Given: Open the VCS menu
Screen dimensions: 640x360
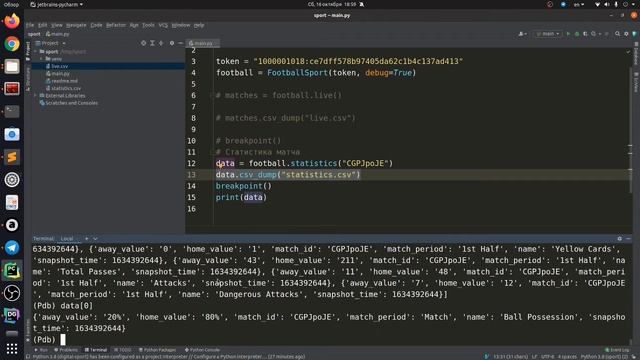Looking at the screenshot, I should click(x=163, y=25).
